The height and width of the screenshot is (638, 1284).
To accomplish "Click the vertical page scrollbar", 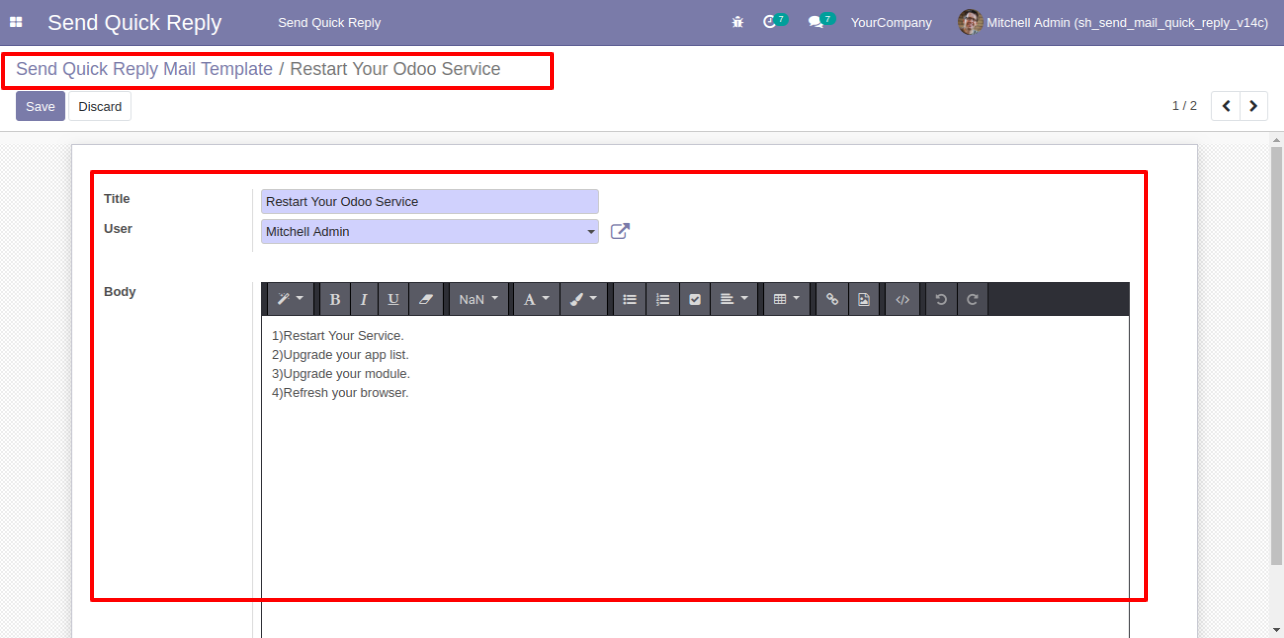I will 1276,355.
